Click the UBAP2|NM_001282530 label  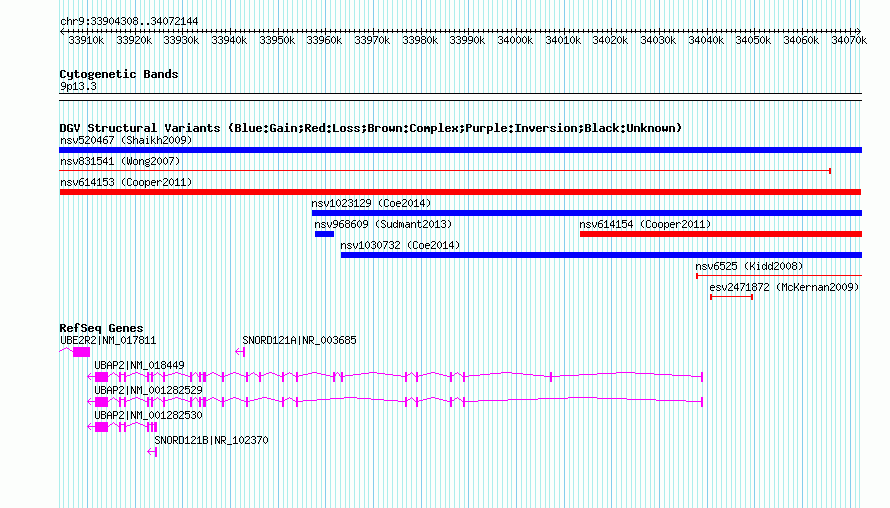click(148, 415)
